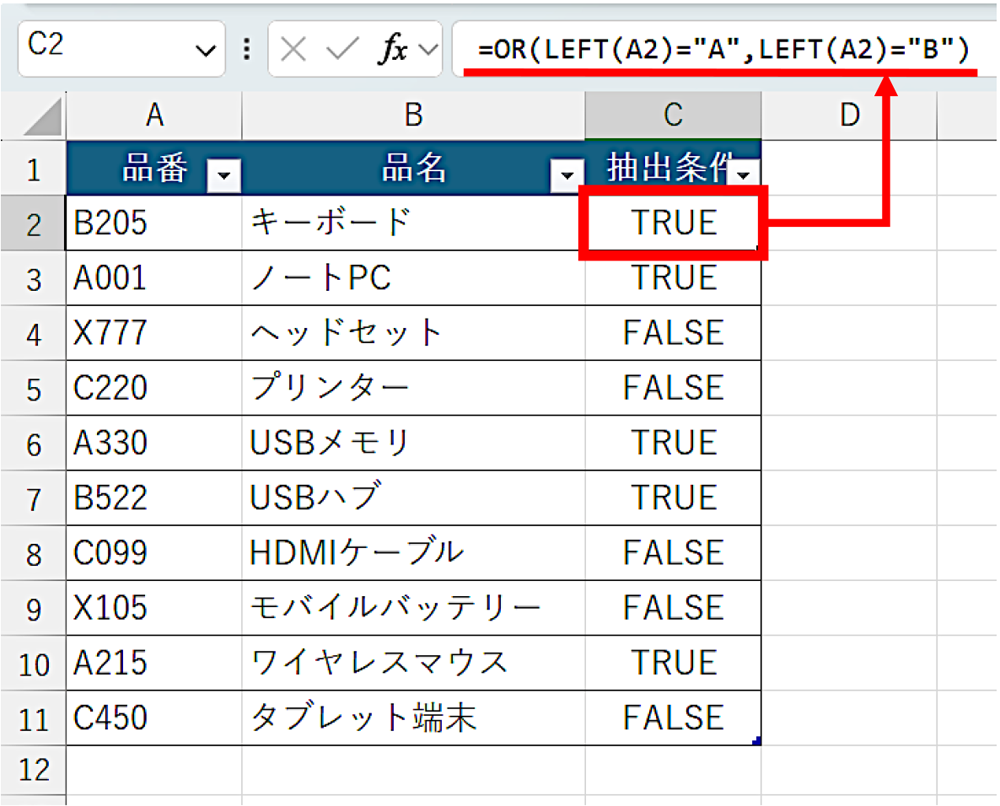This screenshot has width=1000, height=806.
Task: Click the タブレット端末 cell
Action: pyautogui.click(x=413, y=718)
